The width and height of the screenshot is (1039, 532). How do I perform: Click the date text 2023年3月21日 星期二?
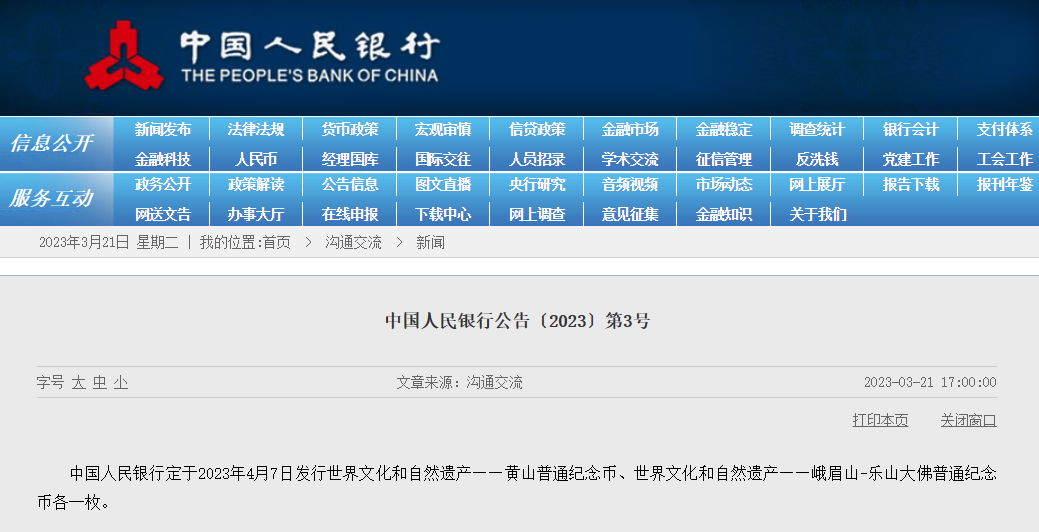(x=109, y=242)
